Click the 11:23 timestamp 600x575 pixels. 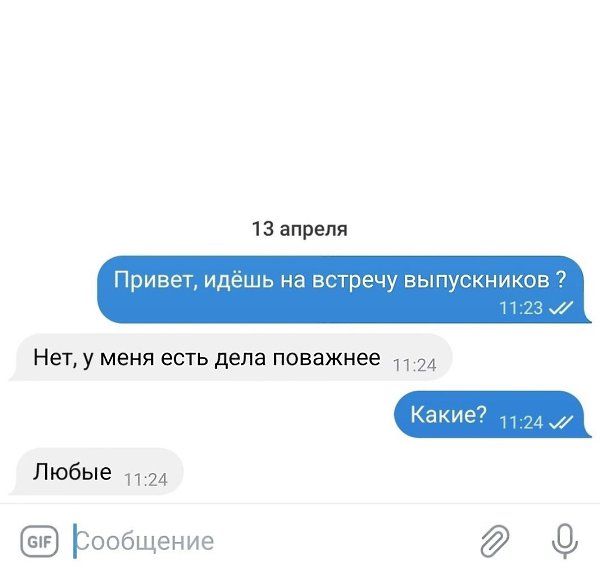(521, 308)
